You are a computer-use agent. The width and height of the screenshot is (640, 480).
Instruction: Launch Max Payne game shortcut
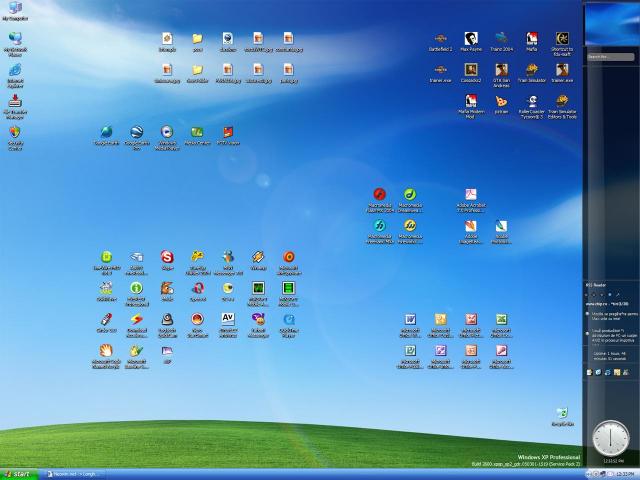click(x=471, y=42)
